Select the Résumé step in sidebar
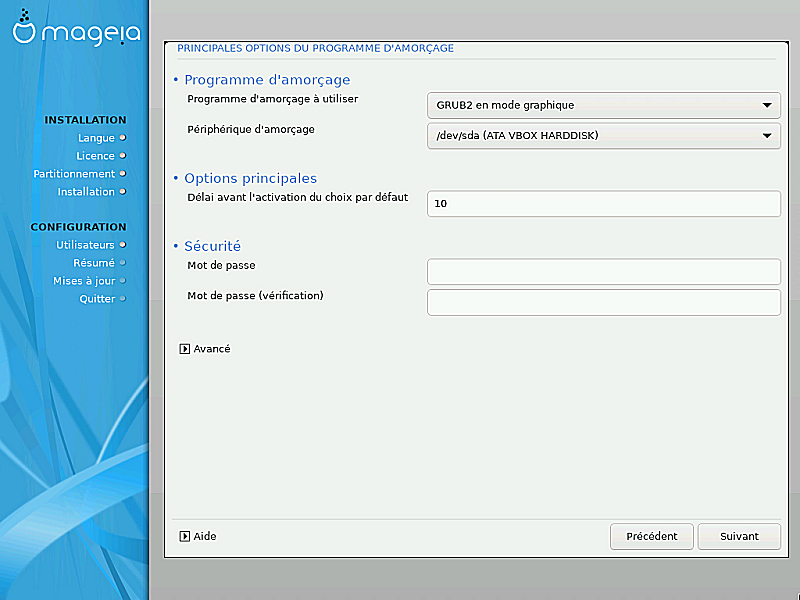Image resolution: width=800 pixels, height=600 pixels. (99, 263)
